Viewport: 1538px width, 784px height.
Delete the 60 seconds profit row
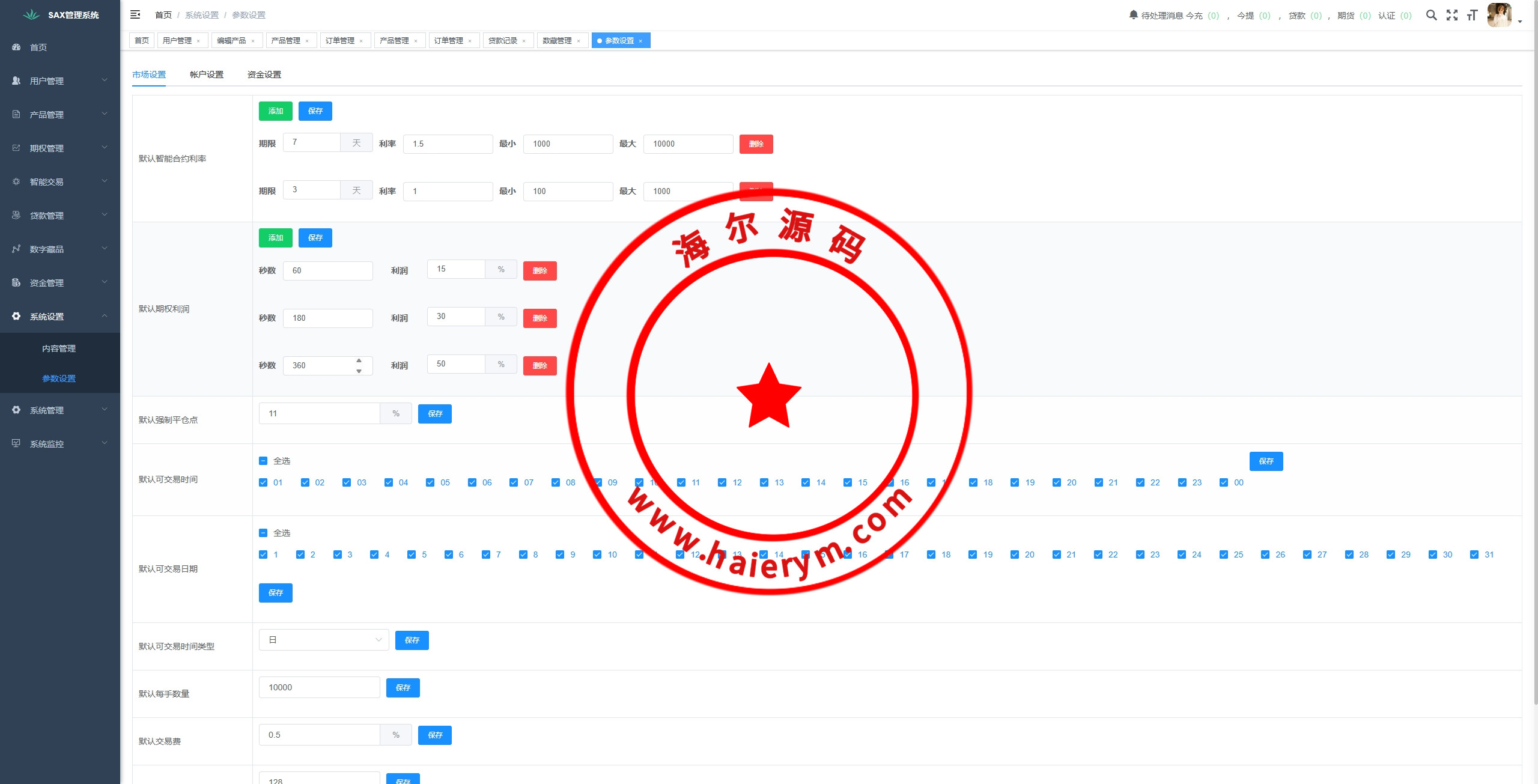[x=540, y=271]
